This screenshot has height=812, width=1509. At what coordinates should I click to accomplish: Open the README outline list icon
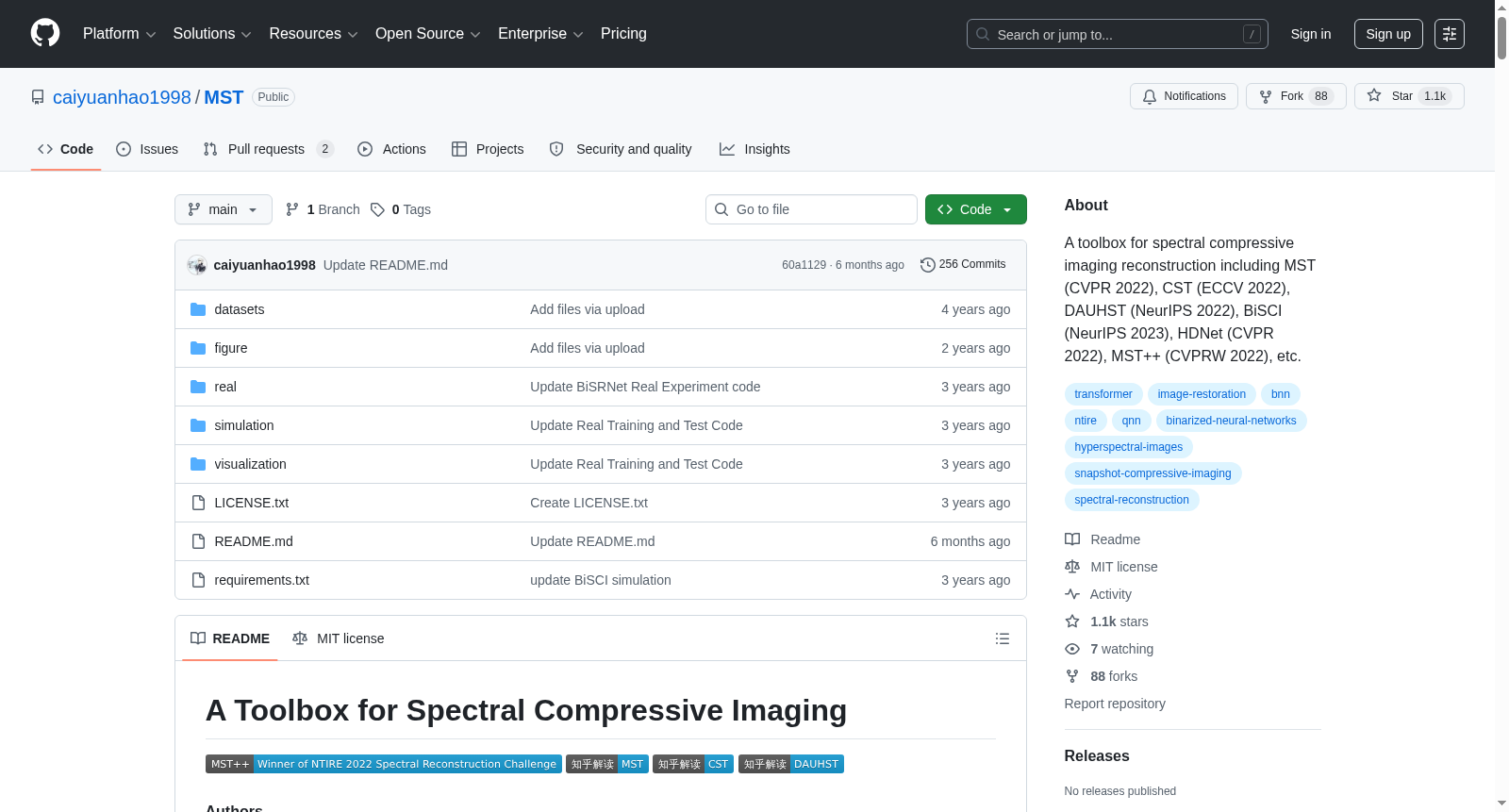1003,638
